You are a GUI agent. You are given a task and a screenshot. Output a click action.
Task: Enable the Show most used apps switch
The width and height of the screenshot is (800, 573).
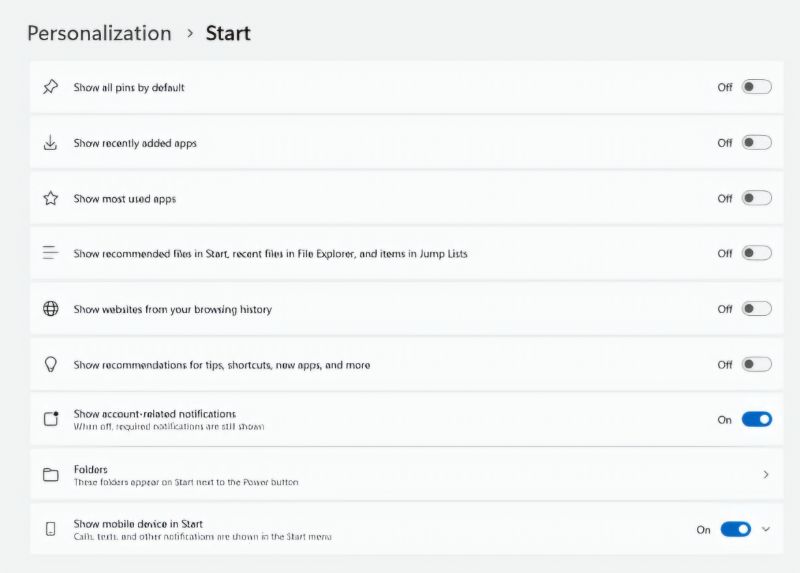pos(756,198)
